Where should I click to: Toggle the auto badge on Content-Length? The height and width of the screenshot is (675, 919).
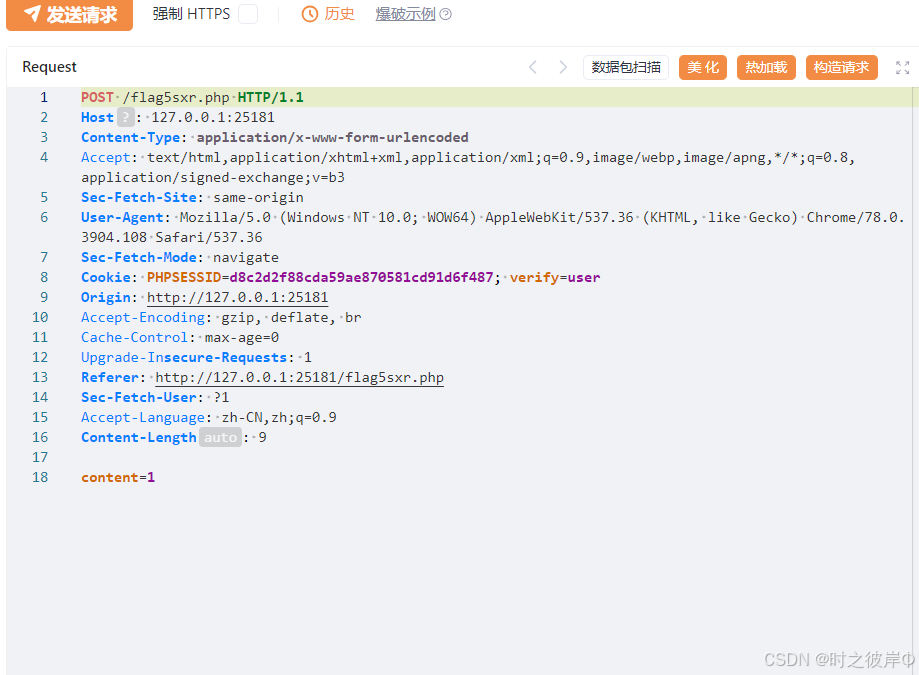point(221,437)
